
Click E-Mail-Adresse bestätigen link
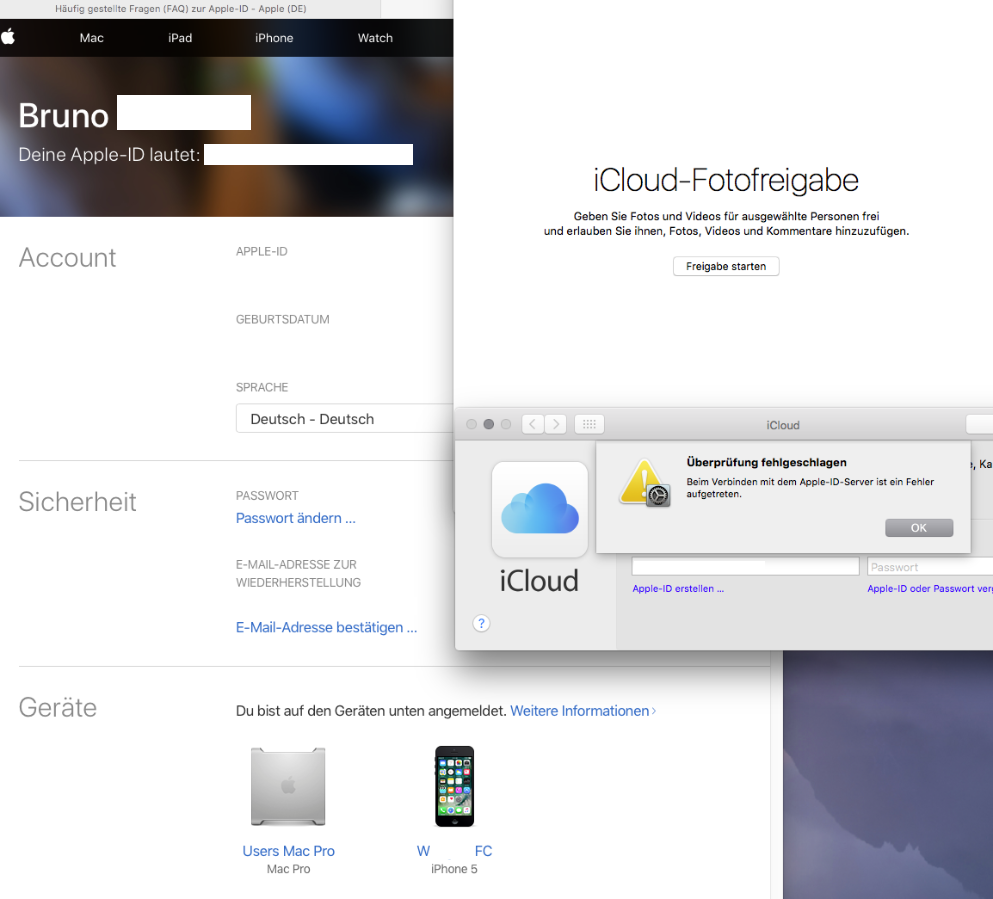(x=326, y=627)
